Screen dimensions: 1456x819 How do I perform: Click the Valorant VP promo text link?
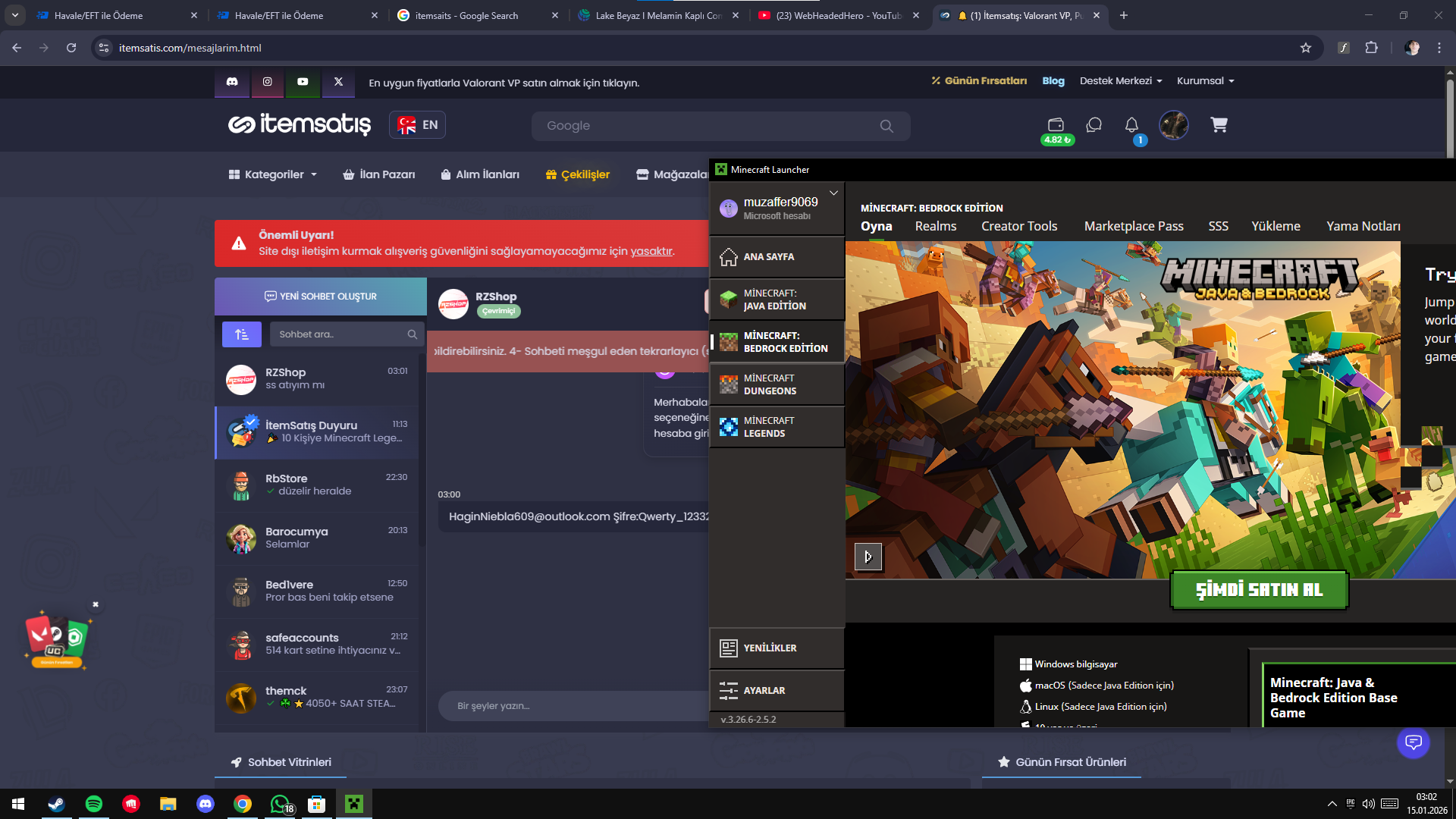click(504, 83)
